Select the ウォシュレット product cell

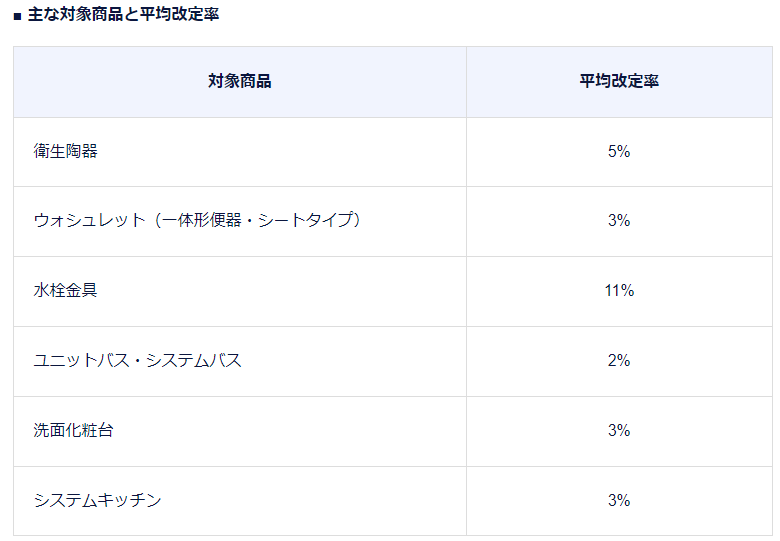click(x=240, y=221)
